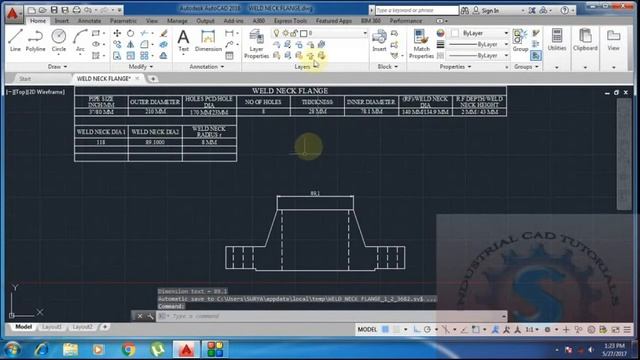The image size is (640, 360).
Task: Toggle snap mode in status bar
Action: (x=396, y=329)
